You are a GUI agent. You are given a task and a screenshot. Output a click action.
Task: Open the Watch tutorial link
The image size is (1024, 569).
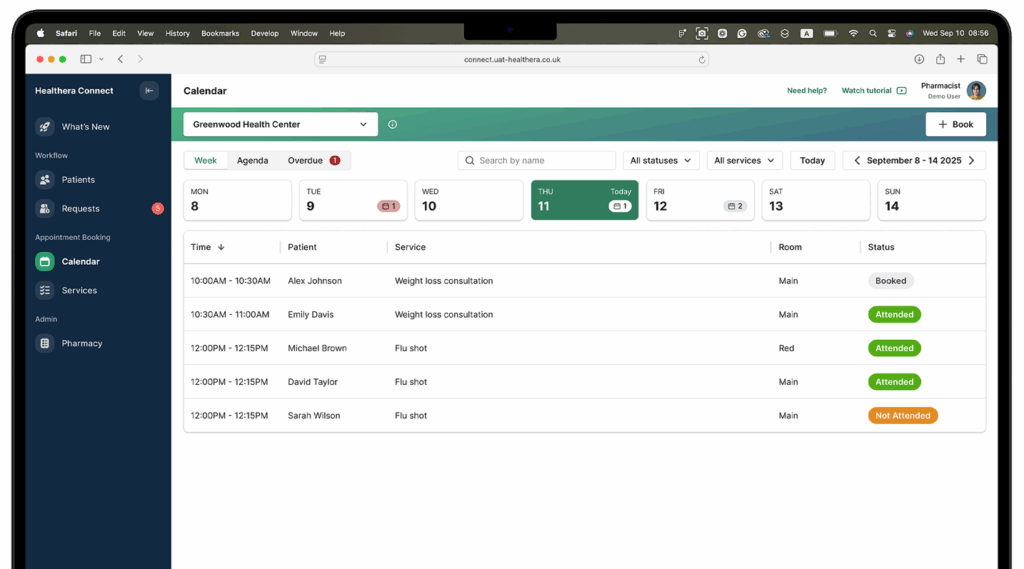click(873, 91)
